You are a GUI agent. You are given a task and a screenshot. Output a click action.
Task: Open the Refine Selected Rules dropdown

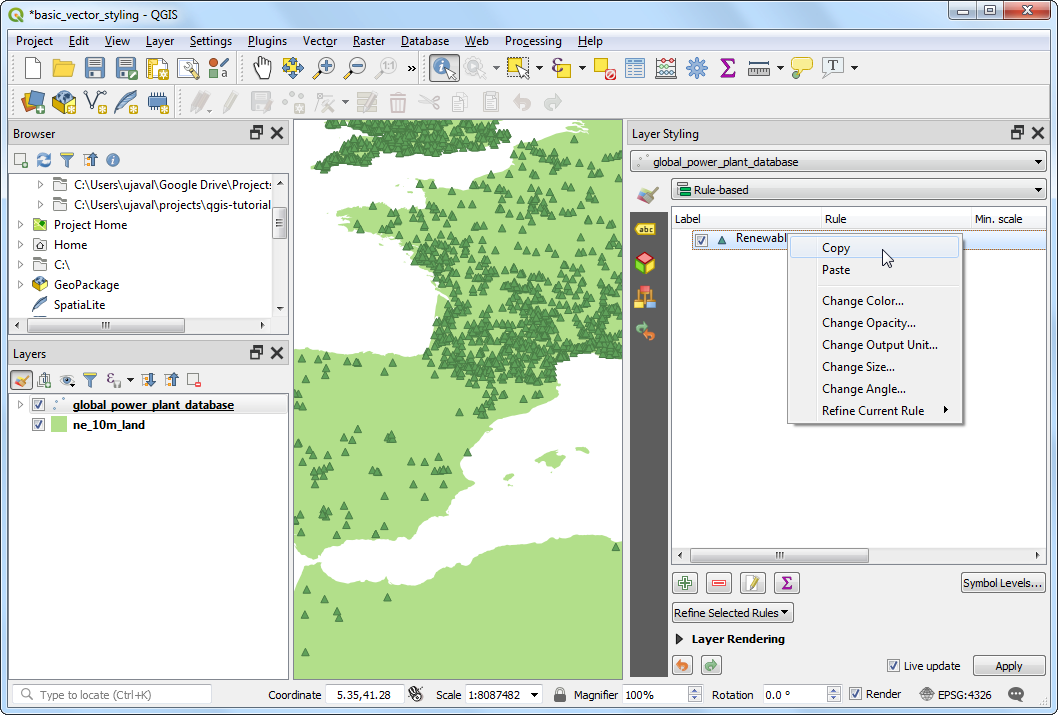[733, 613]
